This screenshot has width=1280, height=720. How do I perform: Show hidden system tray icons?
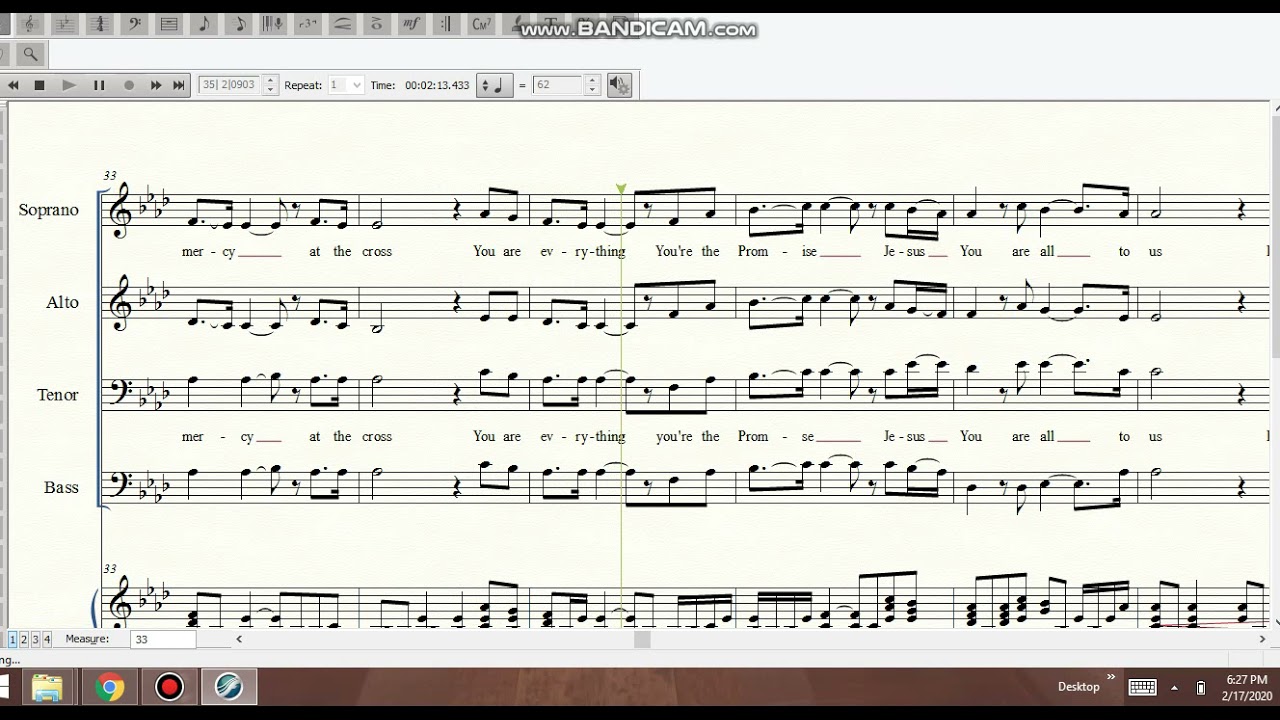(x=1174, y=688)
